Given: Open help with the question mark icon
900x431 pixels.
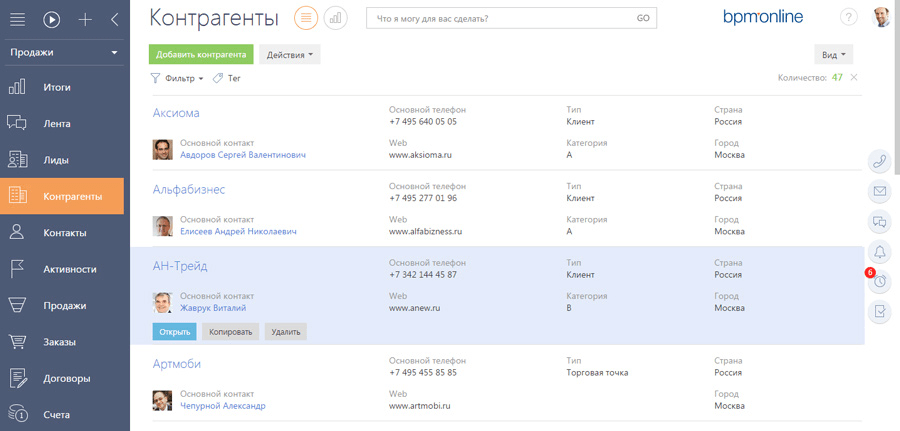Looking at the screenshot, I should click(848, 17).
